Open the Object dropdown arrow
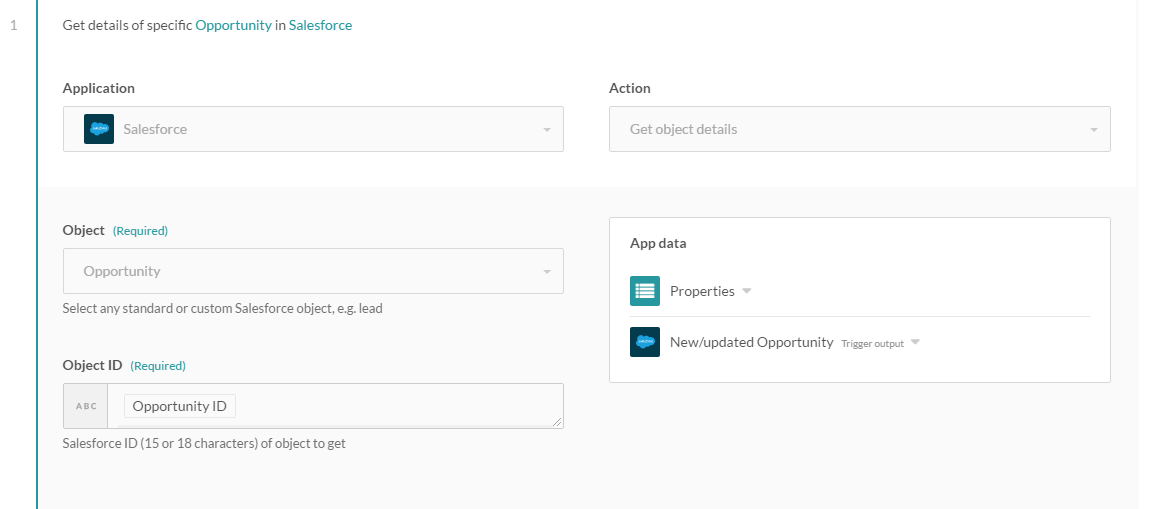 click(547, 272)
